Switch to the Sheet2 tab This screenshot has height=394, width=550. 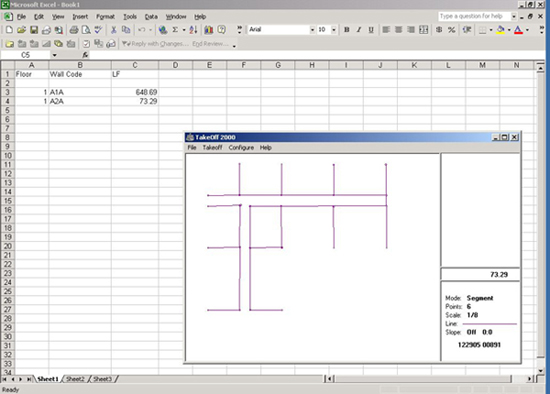coord(75,379)
